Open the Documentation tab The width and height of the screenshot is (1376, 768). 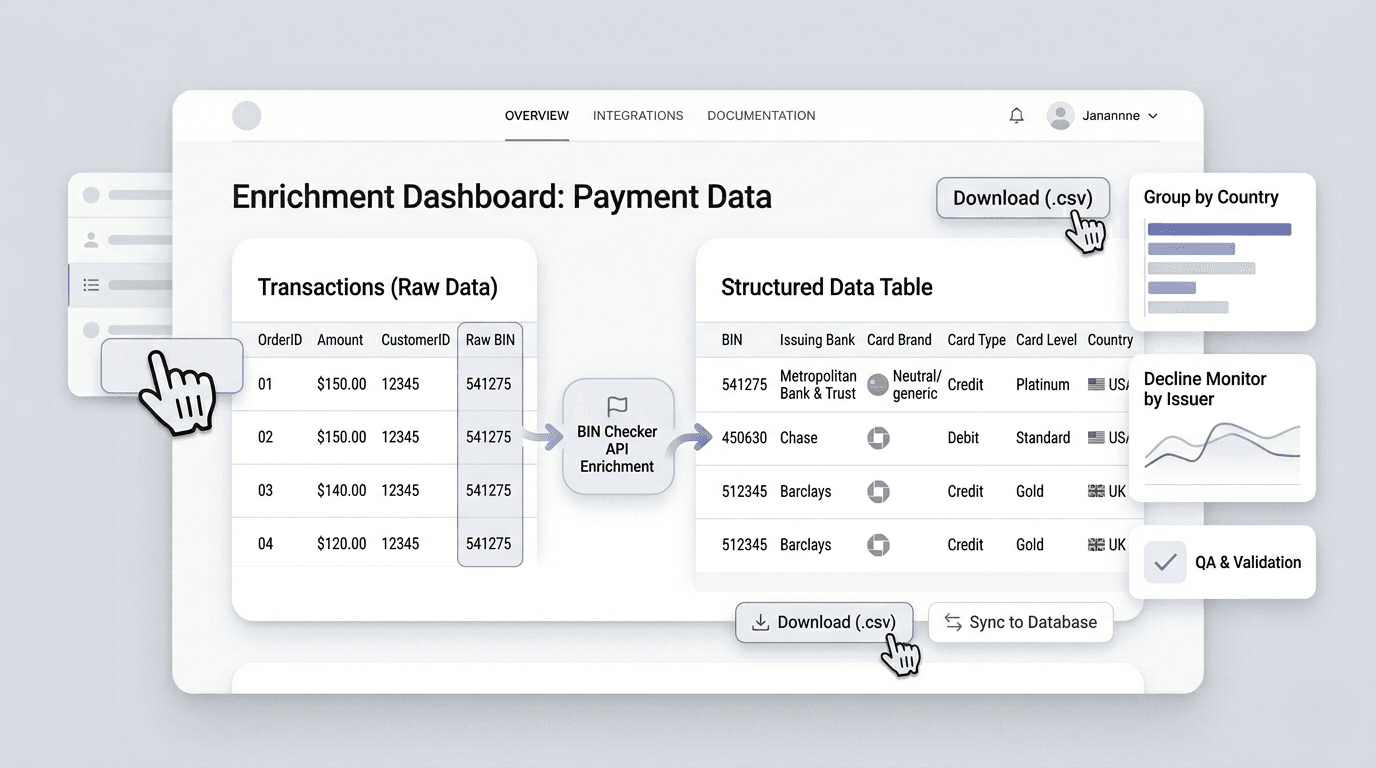point(761,116)
